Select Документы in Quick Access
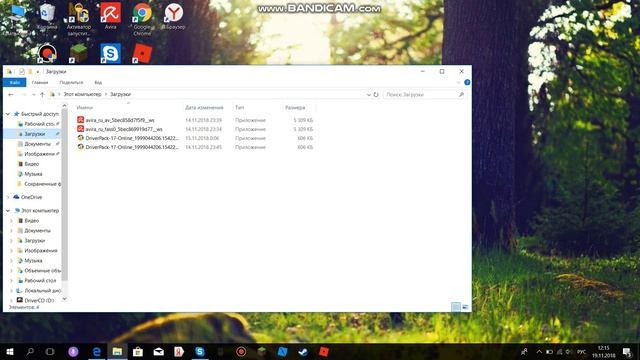640x360 pixels. pyautogui.click(x=37, y=144)
